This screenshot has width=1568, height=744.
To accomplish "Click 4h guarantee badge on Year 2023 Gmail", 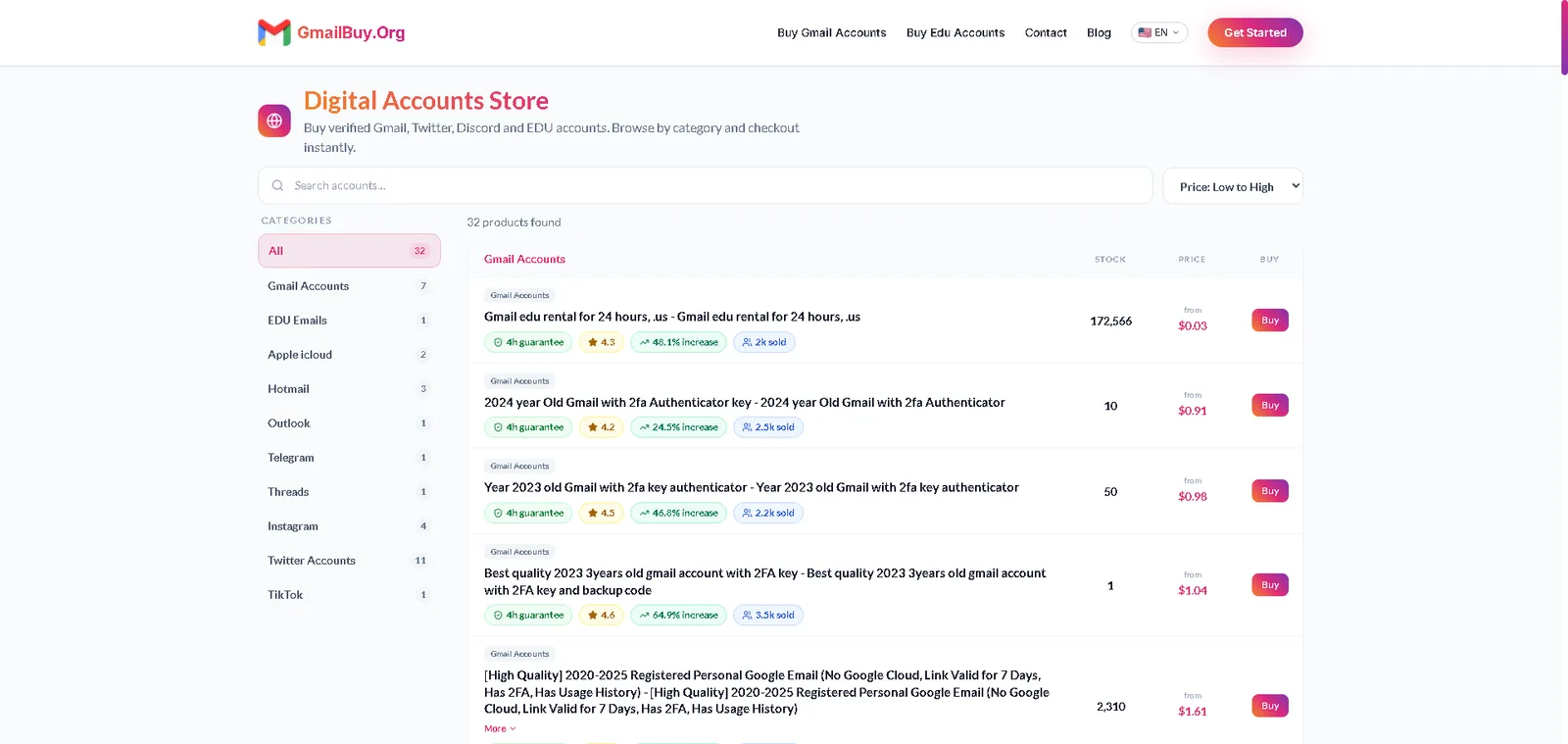I will tap(528, 513).
